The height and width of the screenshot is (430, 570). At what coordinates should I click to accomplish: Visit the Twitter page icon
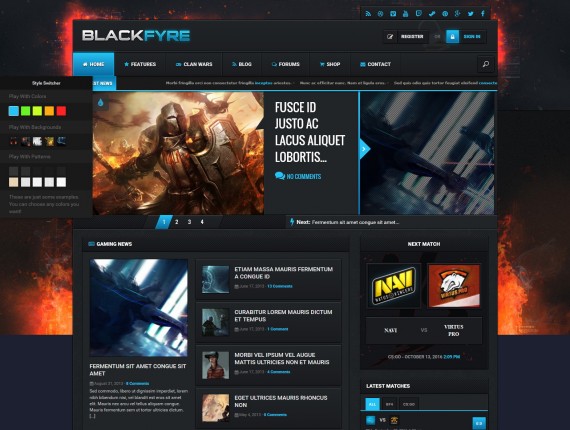point(470,14)
